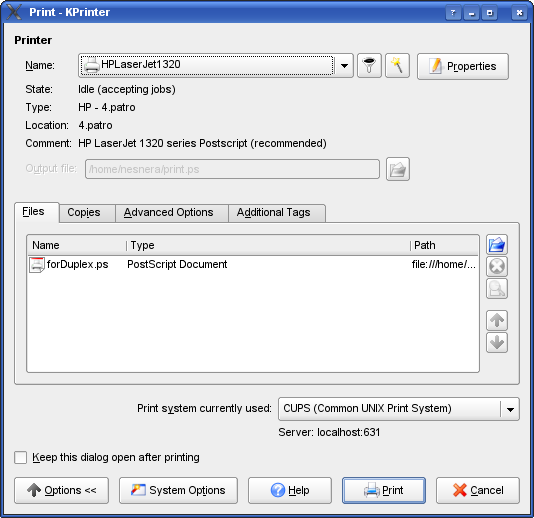Click the Properties button
534x518 pixels.
click(463, 66)
